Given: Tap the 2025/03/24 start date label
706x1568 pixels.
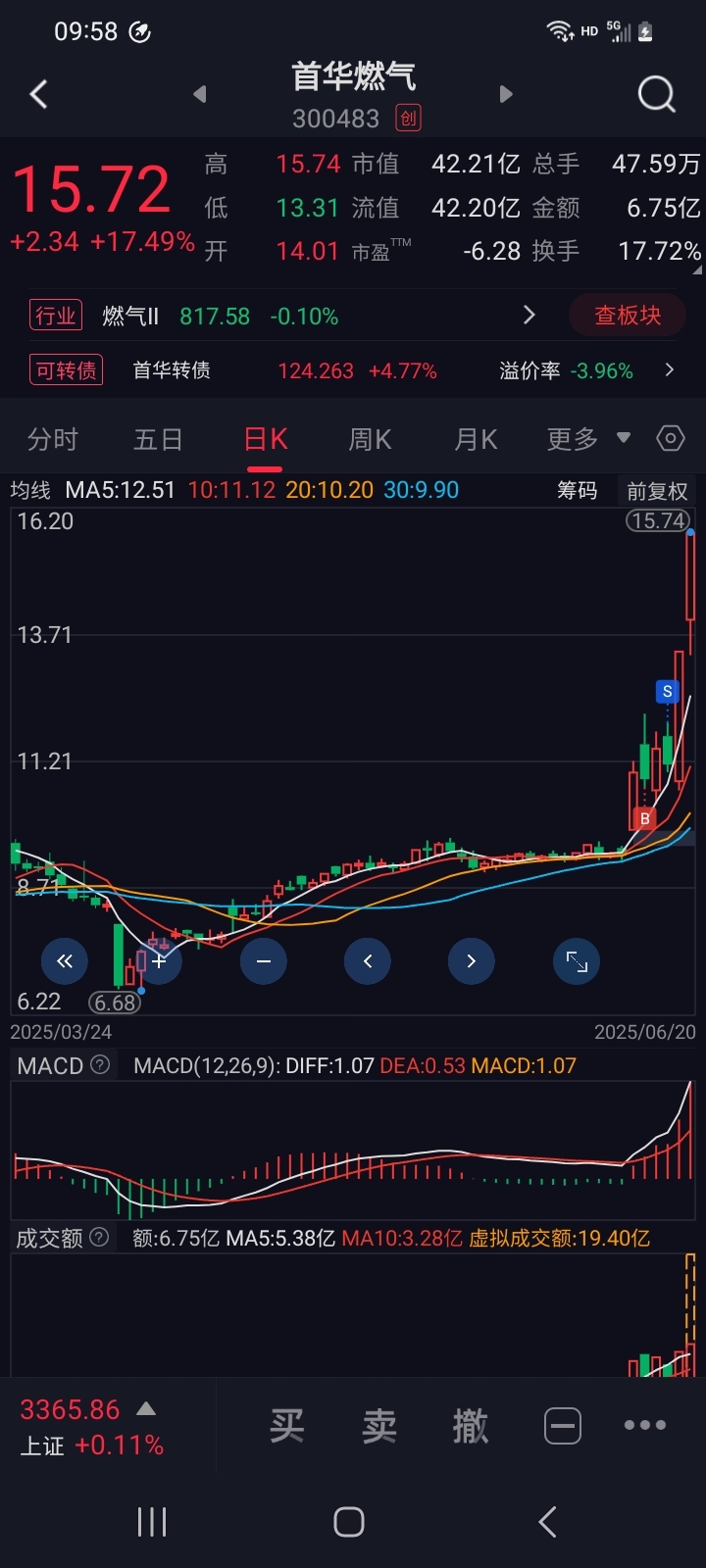Looking at the screenshot, I should pos(61,1032).
